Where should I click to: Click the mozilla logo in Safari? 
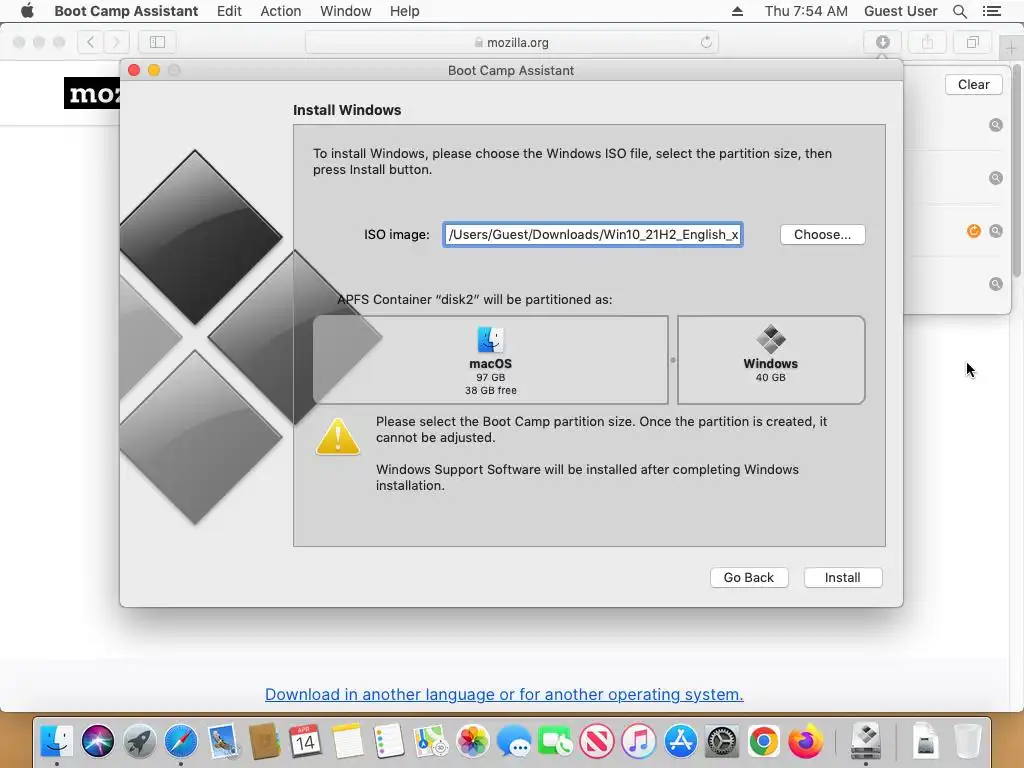coord(92,93)
